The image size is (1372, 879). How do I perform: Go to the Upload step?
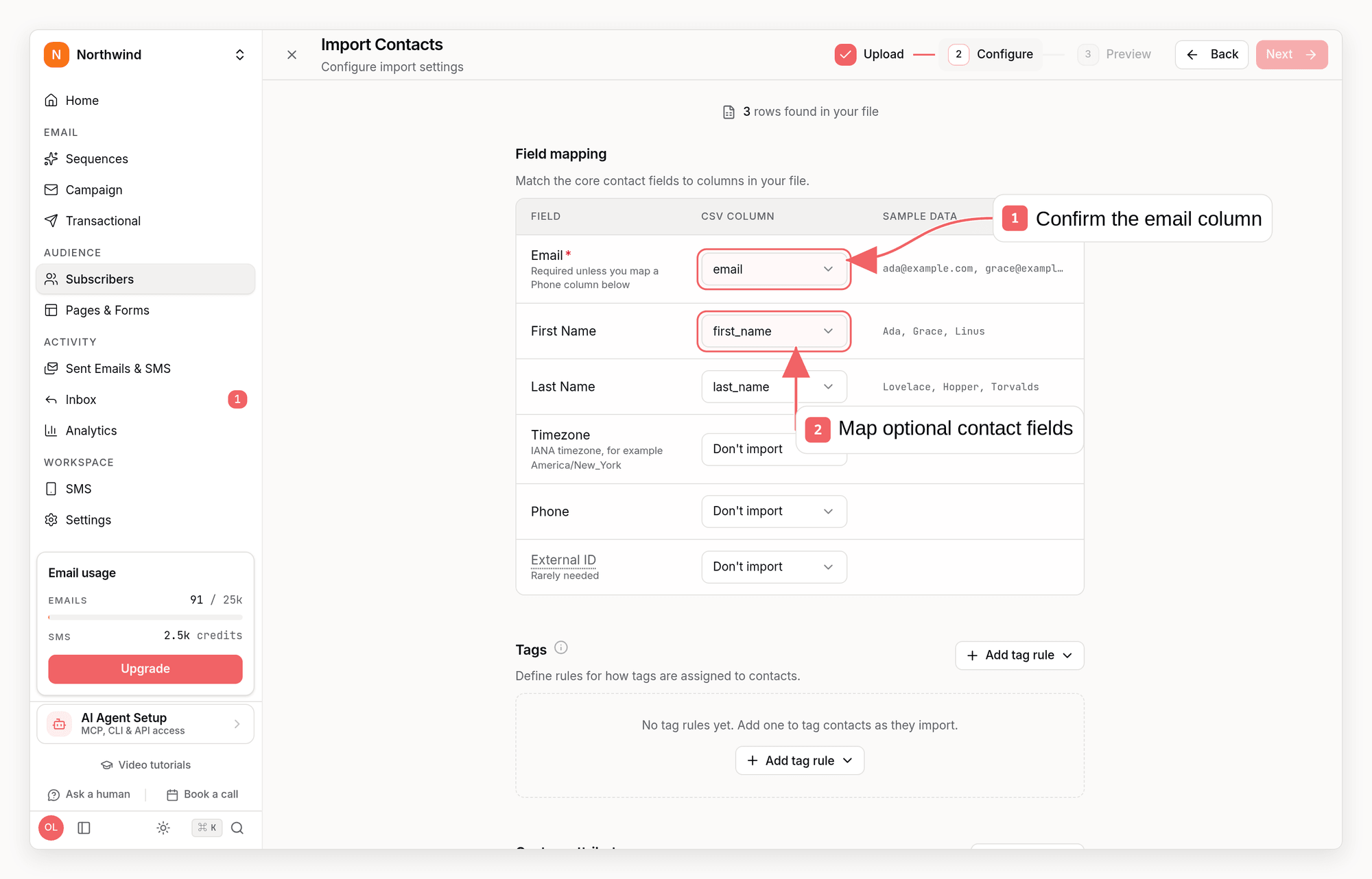(x=869, y=54)
